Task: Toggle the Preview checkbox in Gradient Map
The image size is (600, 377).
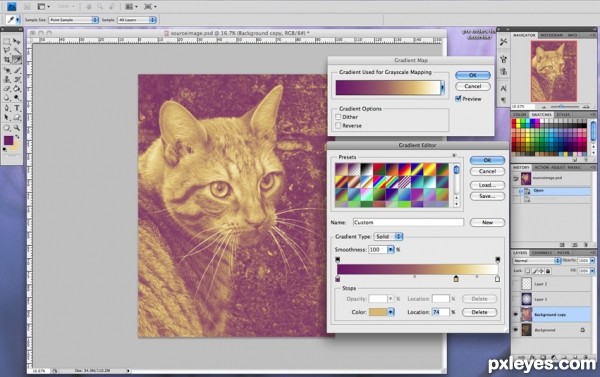Action: (x=458, y=99)
